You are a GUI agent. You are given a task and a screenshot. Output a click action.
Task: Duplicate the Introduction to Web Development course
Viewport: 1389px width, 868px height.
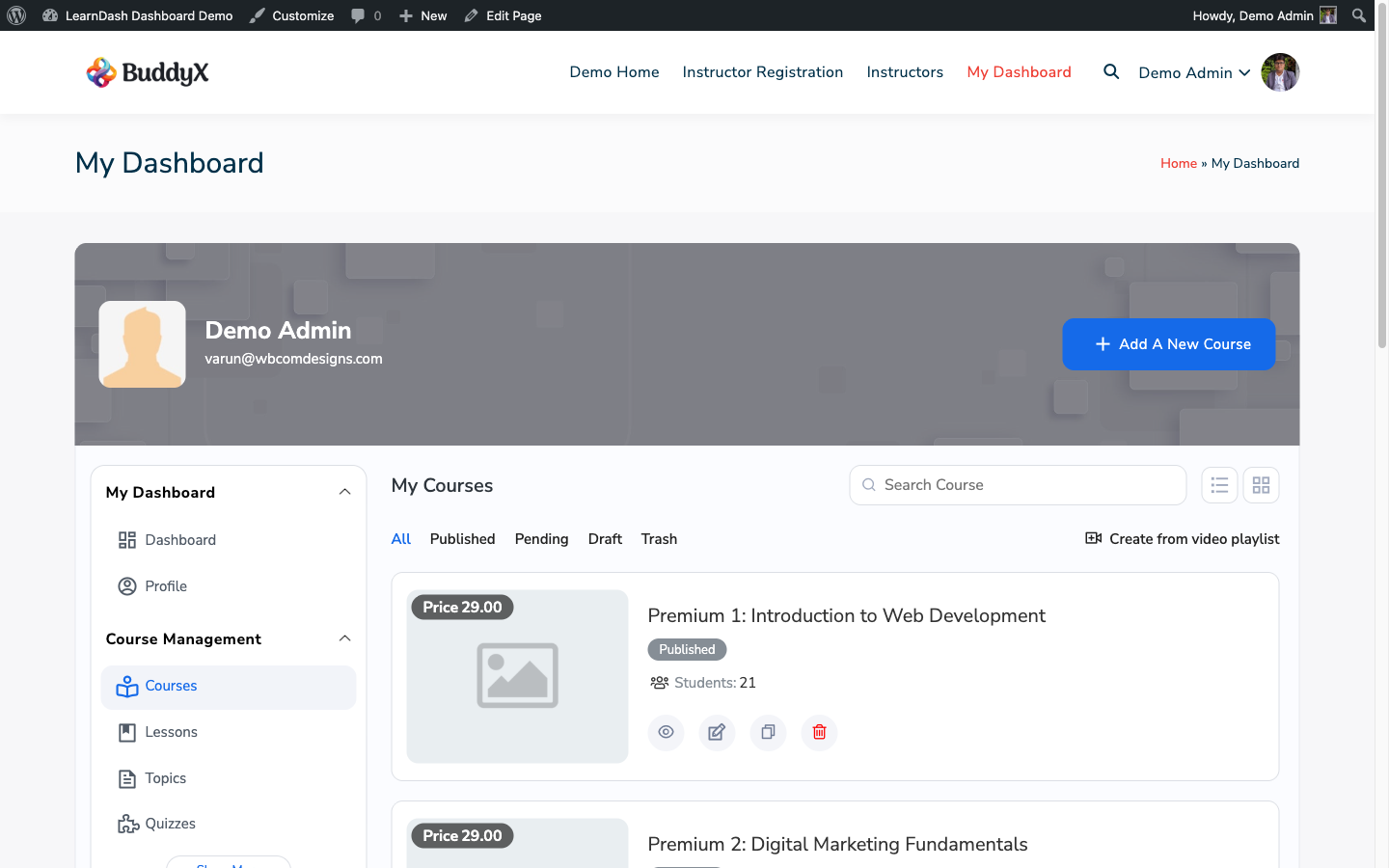(x=768, y=732)
